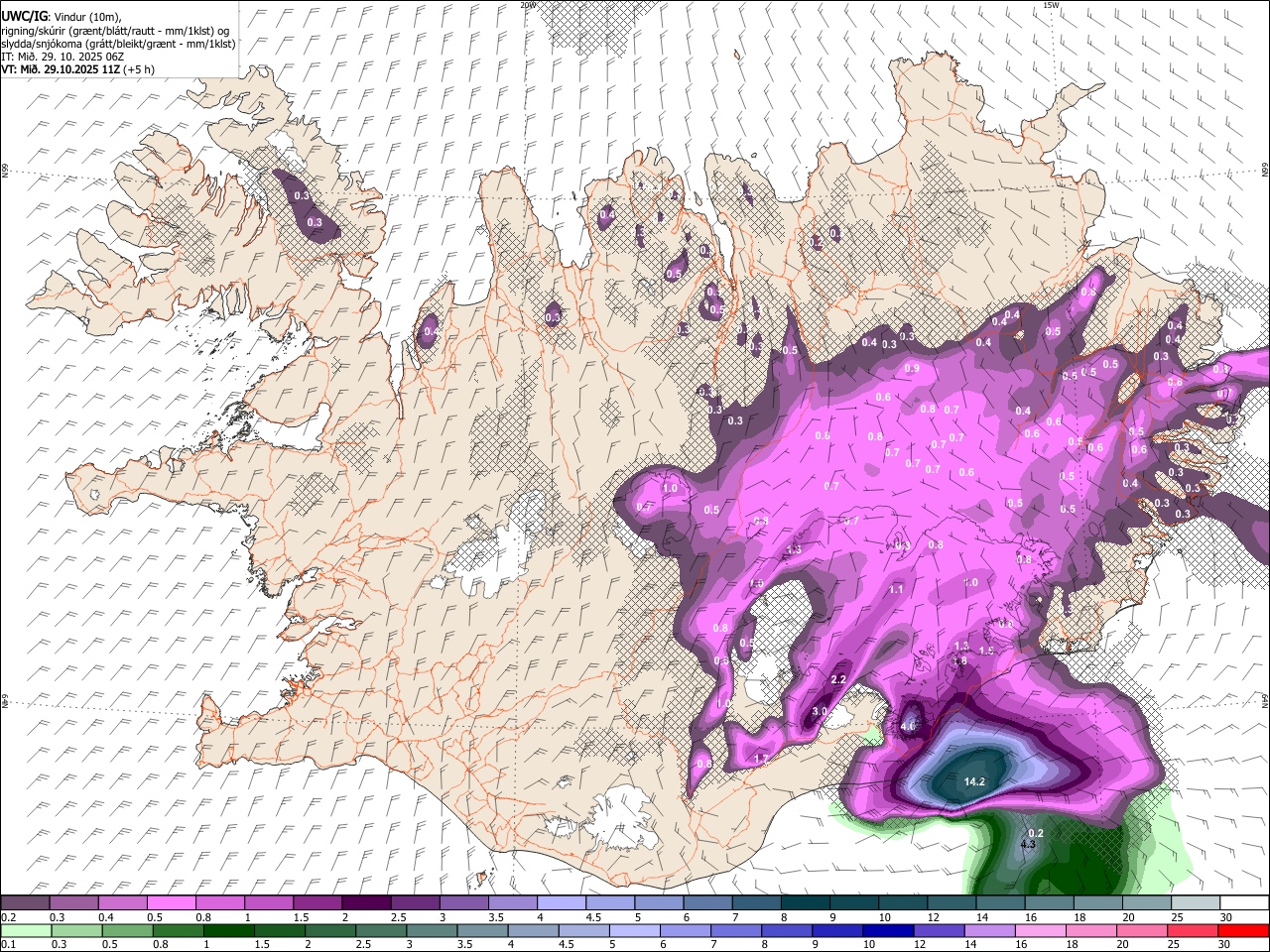
Task: Click the valid time "VT: Mið. 29.10.2025 11Z (+5 h)"
Action: pyautogui.click(x=78, y=69)
